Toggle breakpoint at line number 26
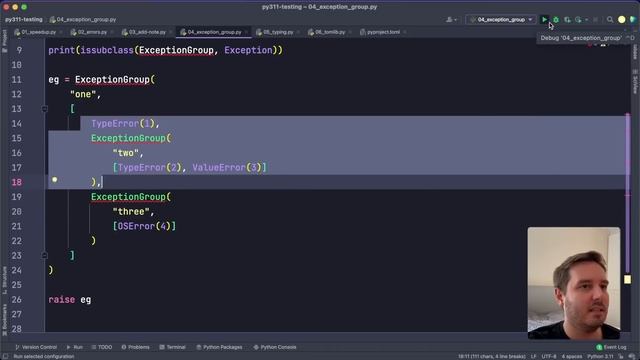The image size is (640, 360). (17, 300)
